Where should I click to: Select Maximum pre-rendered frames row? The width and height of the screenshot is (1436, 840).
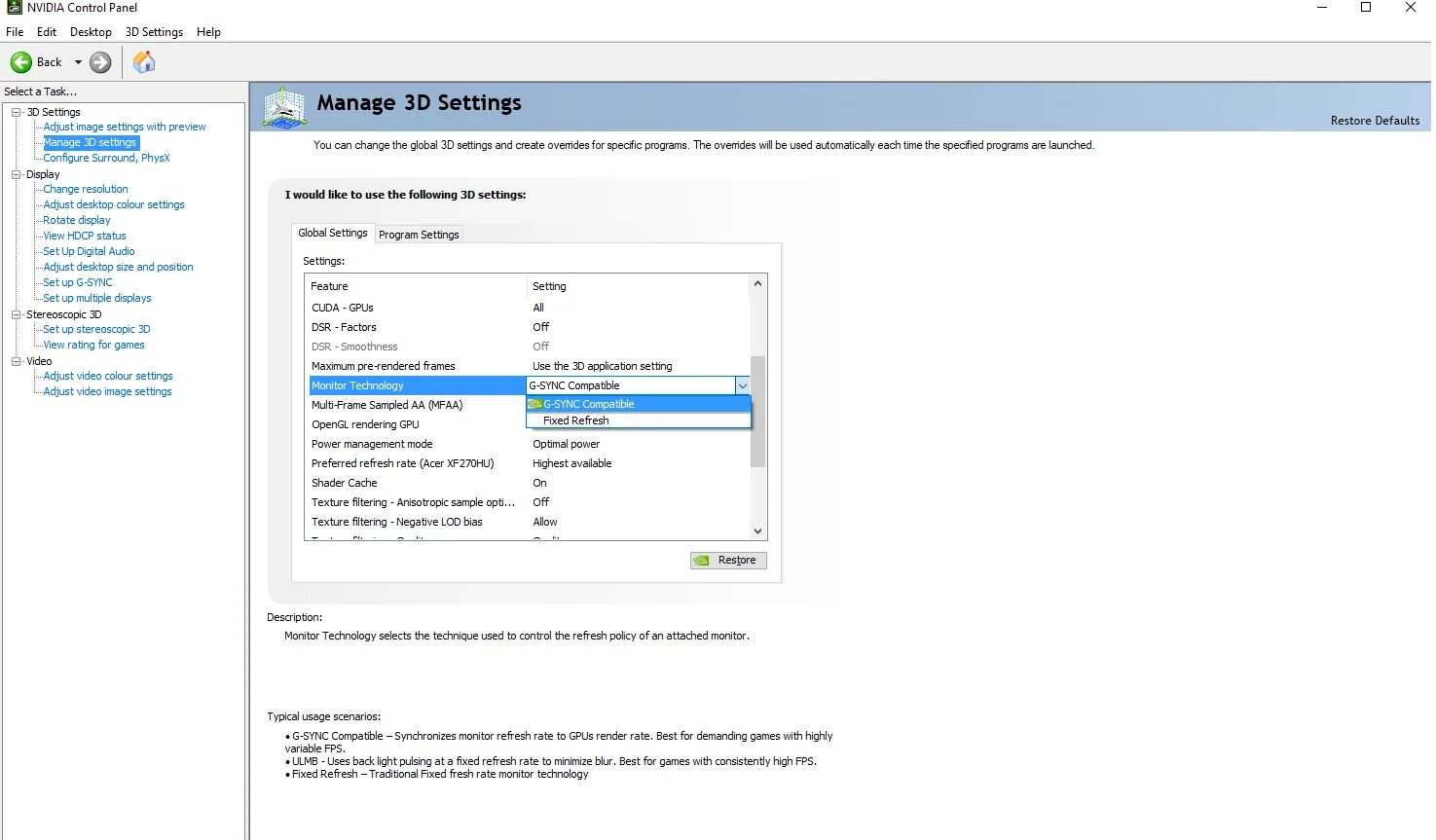[x=529, y=366]
